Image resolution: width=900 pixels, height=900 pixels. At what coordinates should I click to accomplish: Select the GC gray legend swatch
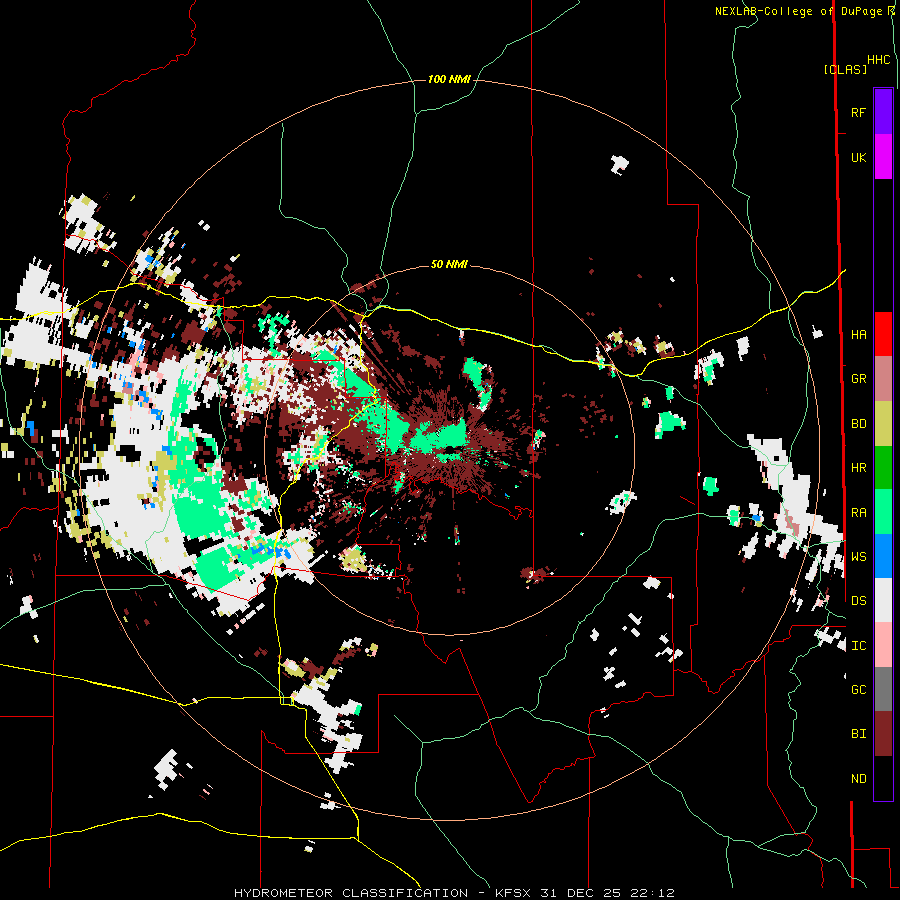tap(883, 689)
